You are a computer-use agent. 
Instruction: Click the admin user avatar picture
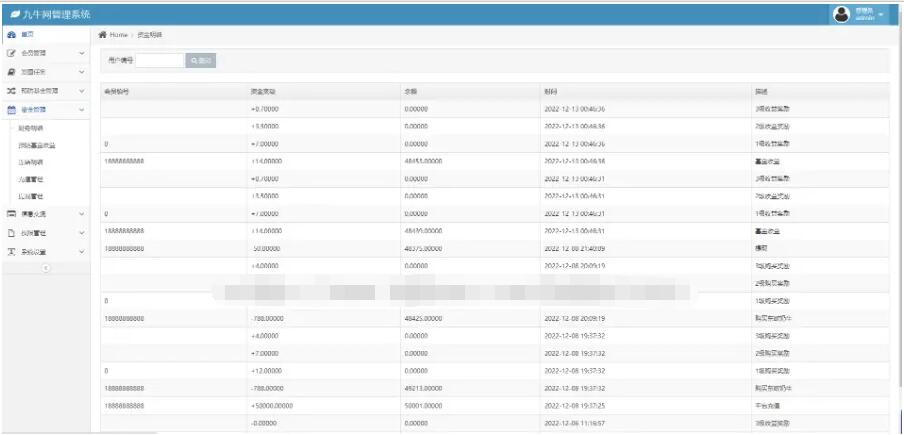pos(841,13)
